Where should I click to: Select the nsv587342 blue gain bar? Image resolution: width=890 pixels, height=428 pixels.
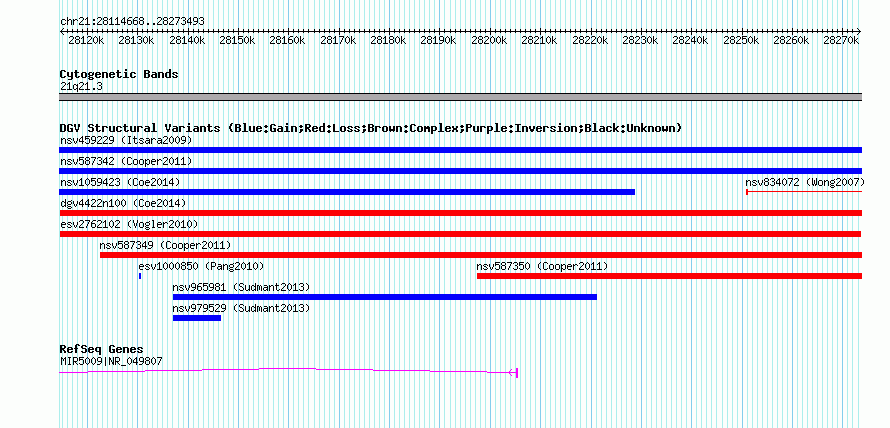[x=460, y=171]
